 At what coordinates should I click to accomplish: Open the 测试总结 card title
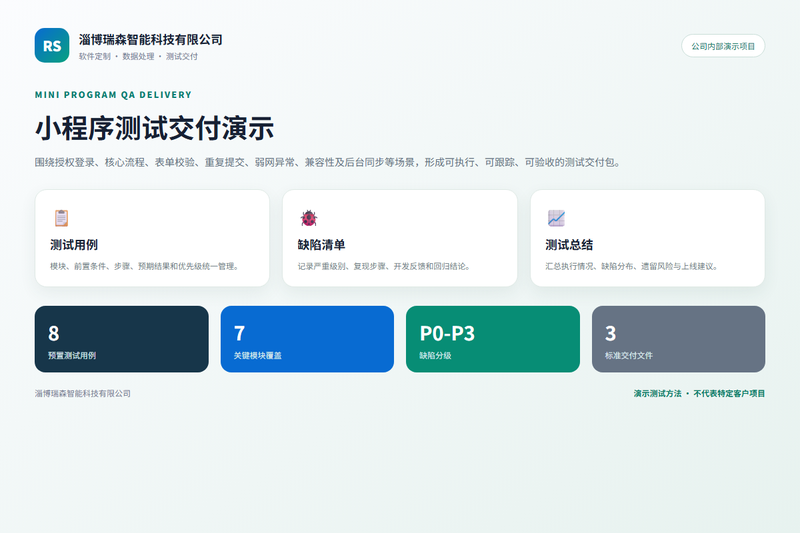pos(569,245)
